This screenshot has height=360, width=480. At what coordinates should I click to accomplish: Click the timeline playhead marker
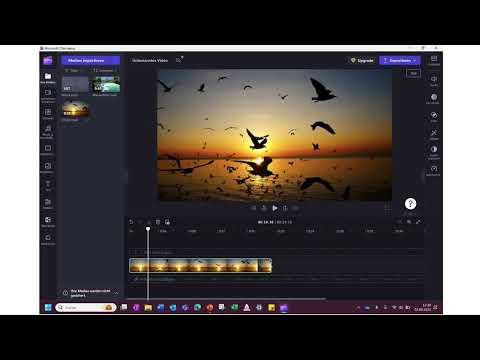point(148,229)
